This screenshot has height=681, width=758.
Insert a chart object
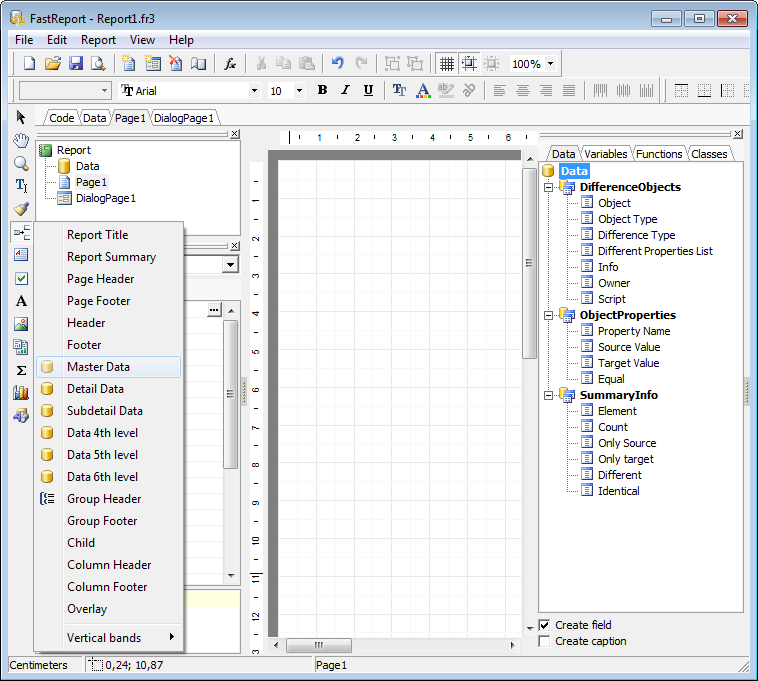click(x=21, y=393)
